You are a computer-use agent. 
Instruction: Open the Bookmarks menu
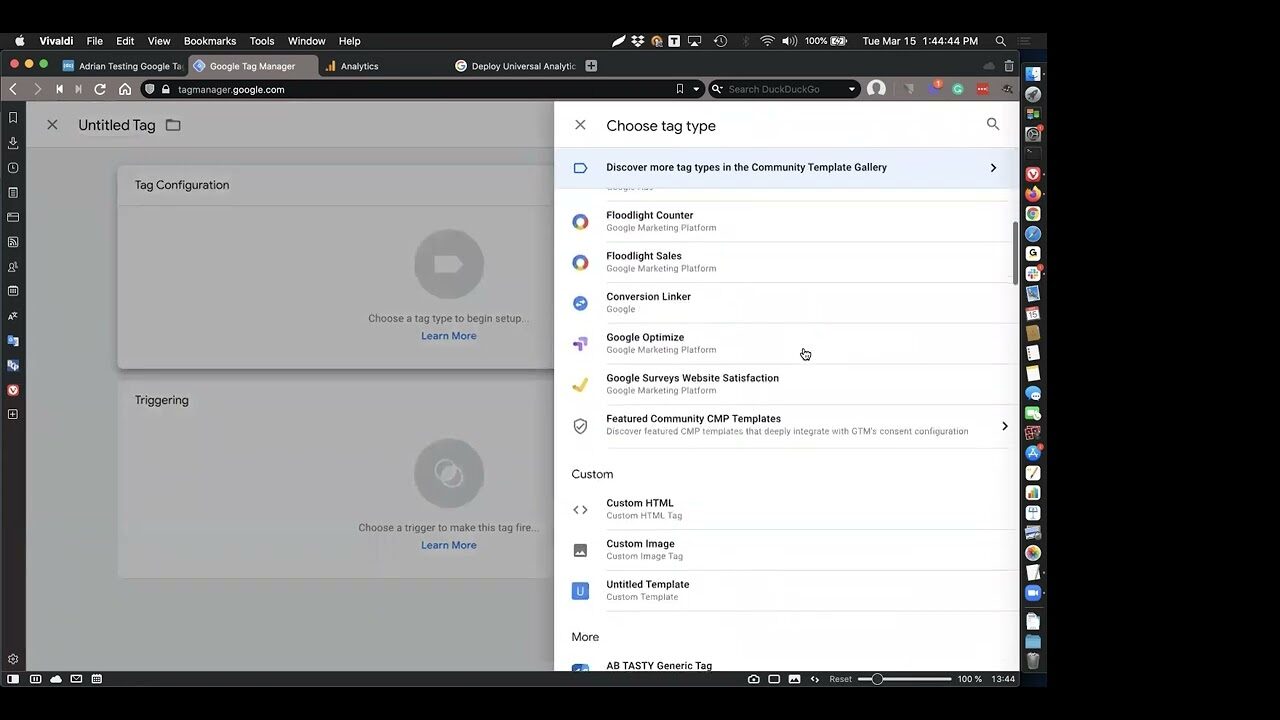pyautogui.click(x=210, y=41)
